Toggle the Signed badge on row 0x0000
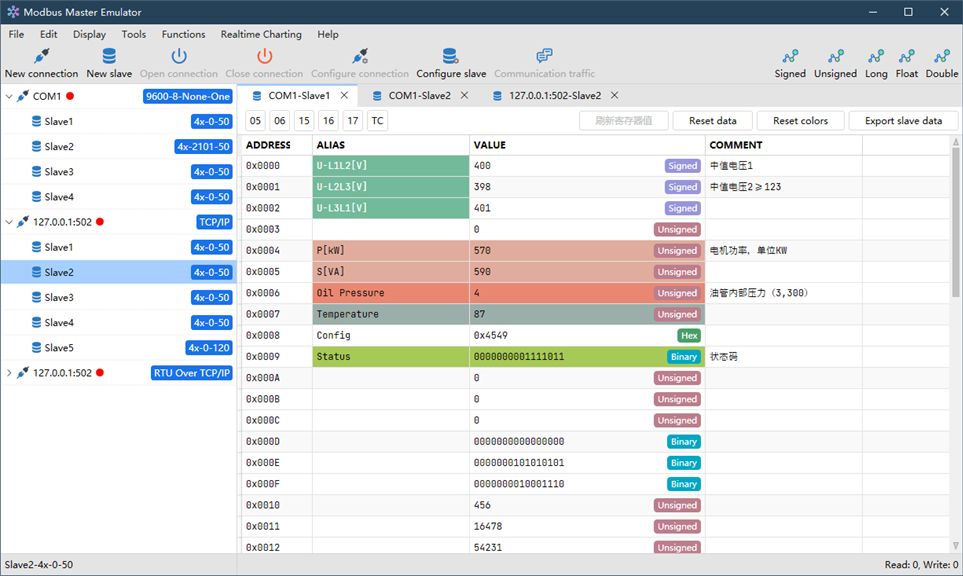 coord(683,166)
